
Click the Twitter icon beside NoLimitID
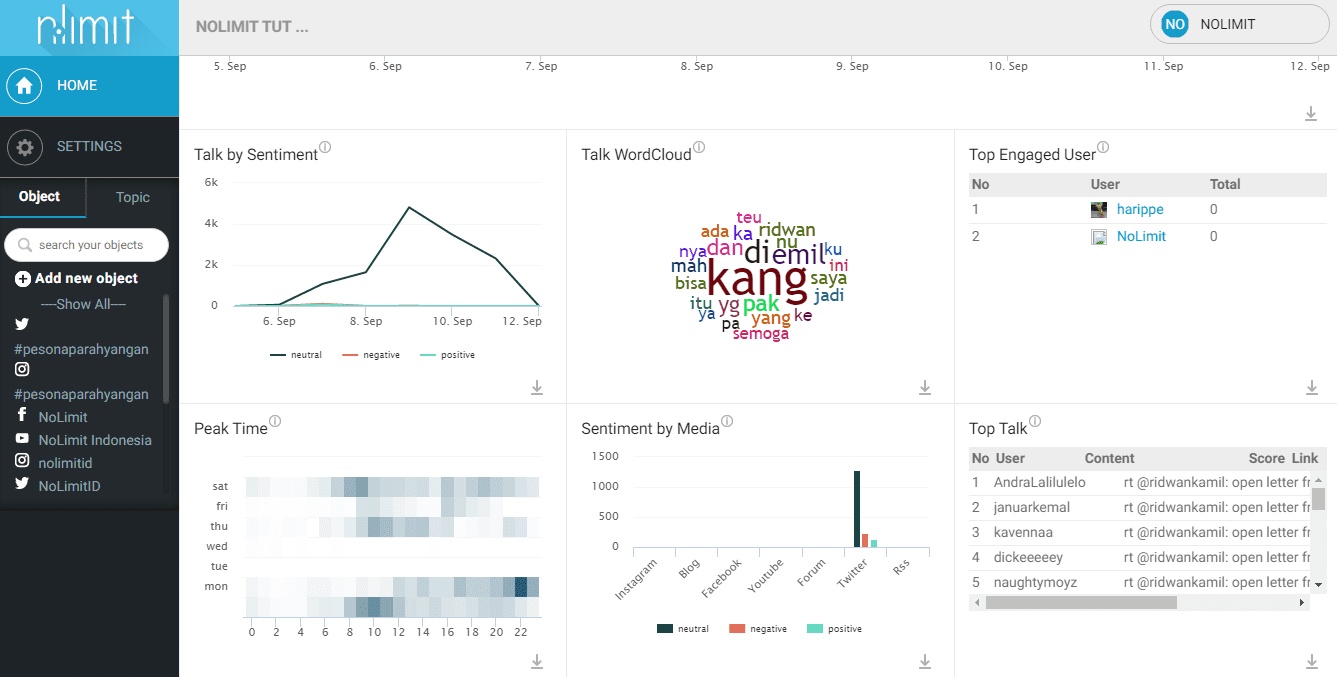(x=22, y=484)
